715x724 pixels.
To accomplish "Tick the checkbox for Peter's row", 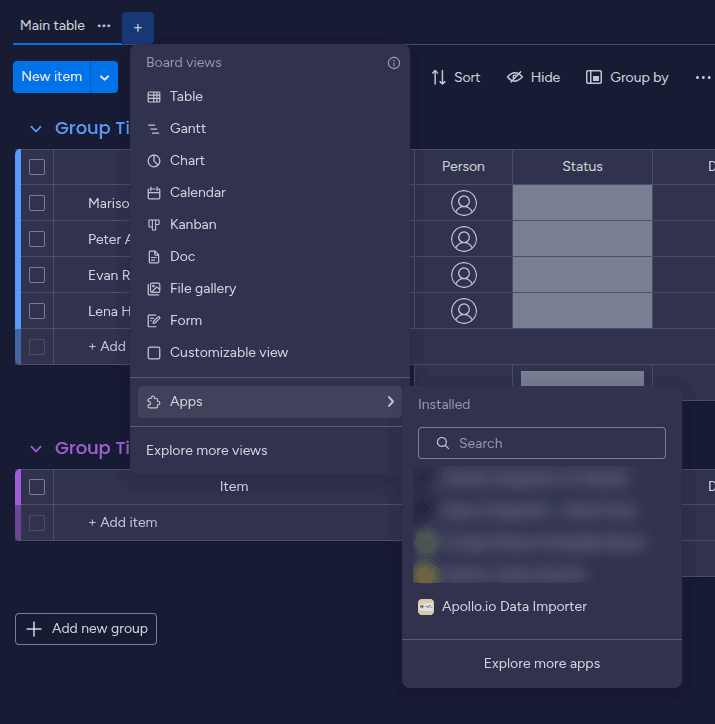I will tap(37, 239).
